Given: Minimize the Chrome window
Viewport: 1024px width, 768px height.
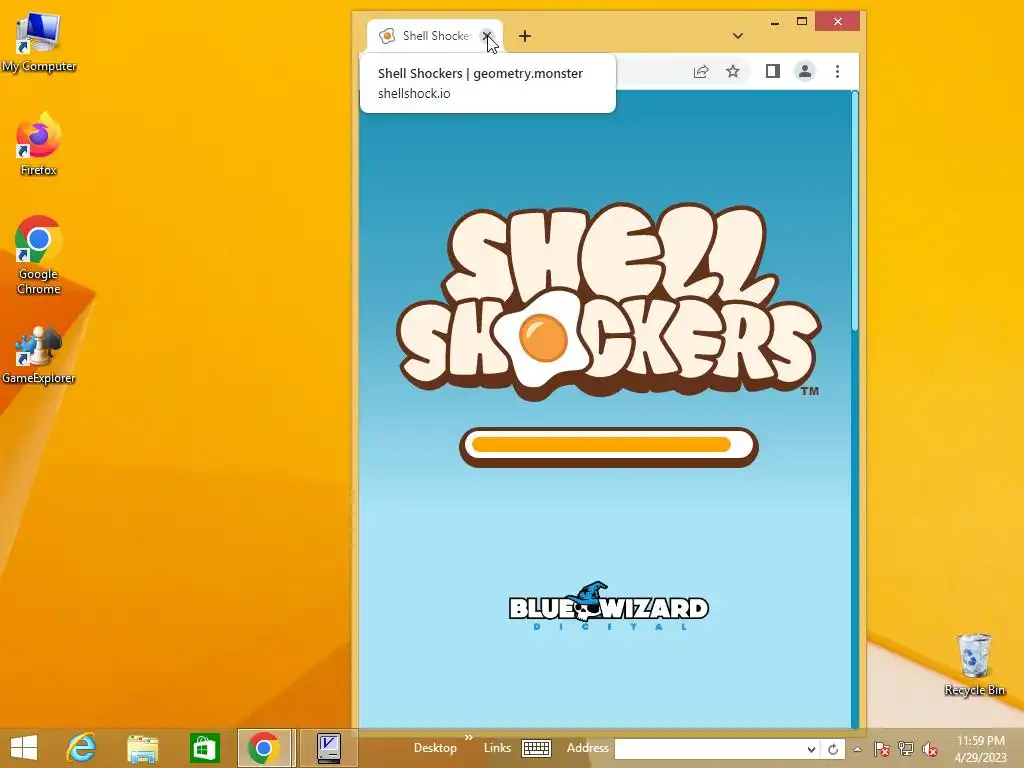Looking at the screenshot, I should point(775,22).
